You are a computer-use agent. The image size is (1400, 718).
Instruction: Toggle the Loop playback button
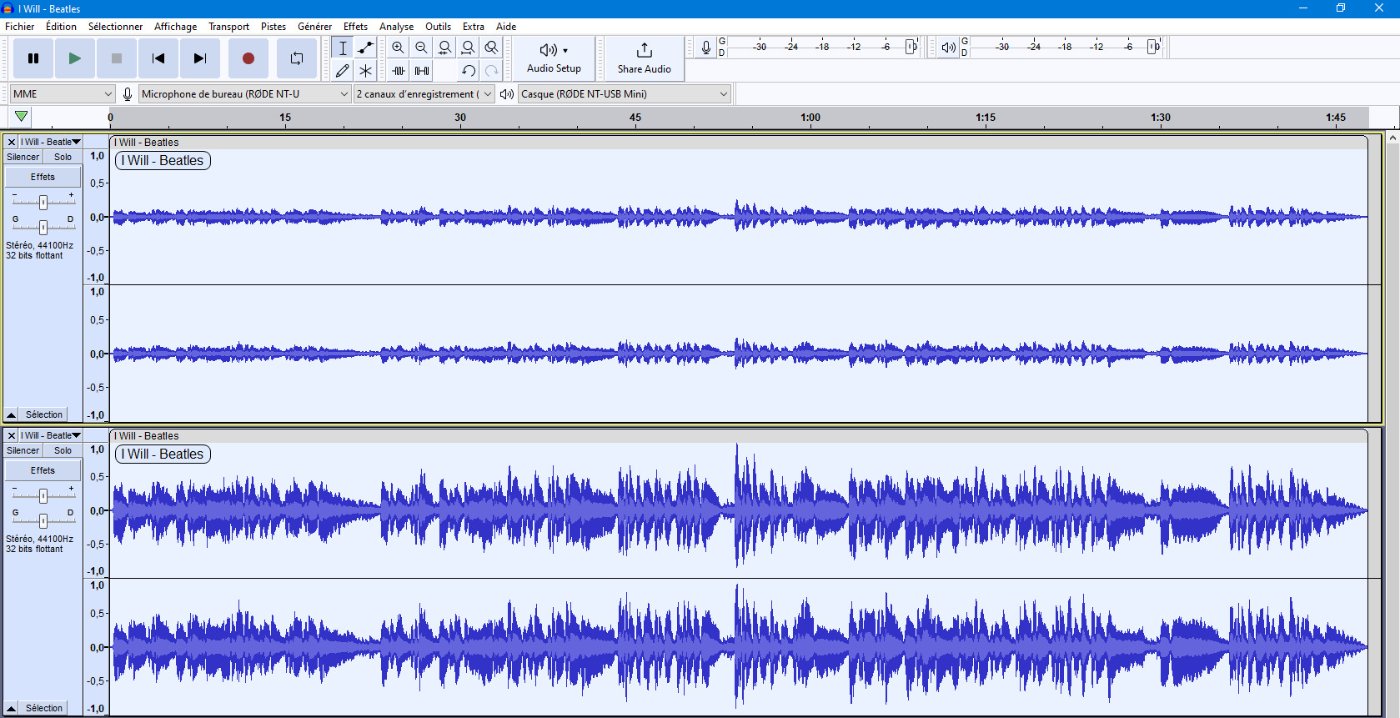(x=296, y=58)
